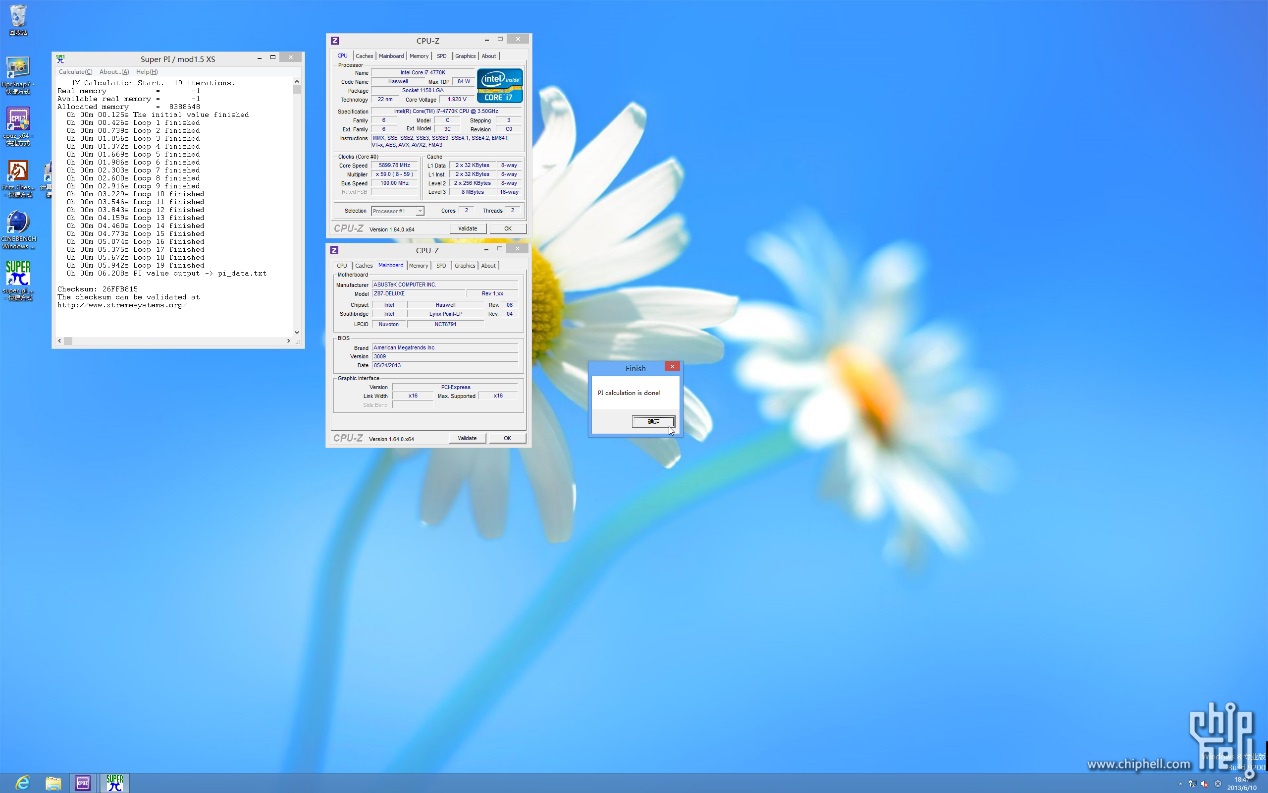The image size is (1268, 793).
Task: Close the Finish dialog
Action: [x=672, y=367]
